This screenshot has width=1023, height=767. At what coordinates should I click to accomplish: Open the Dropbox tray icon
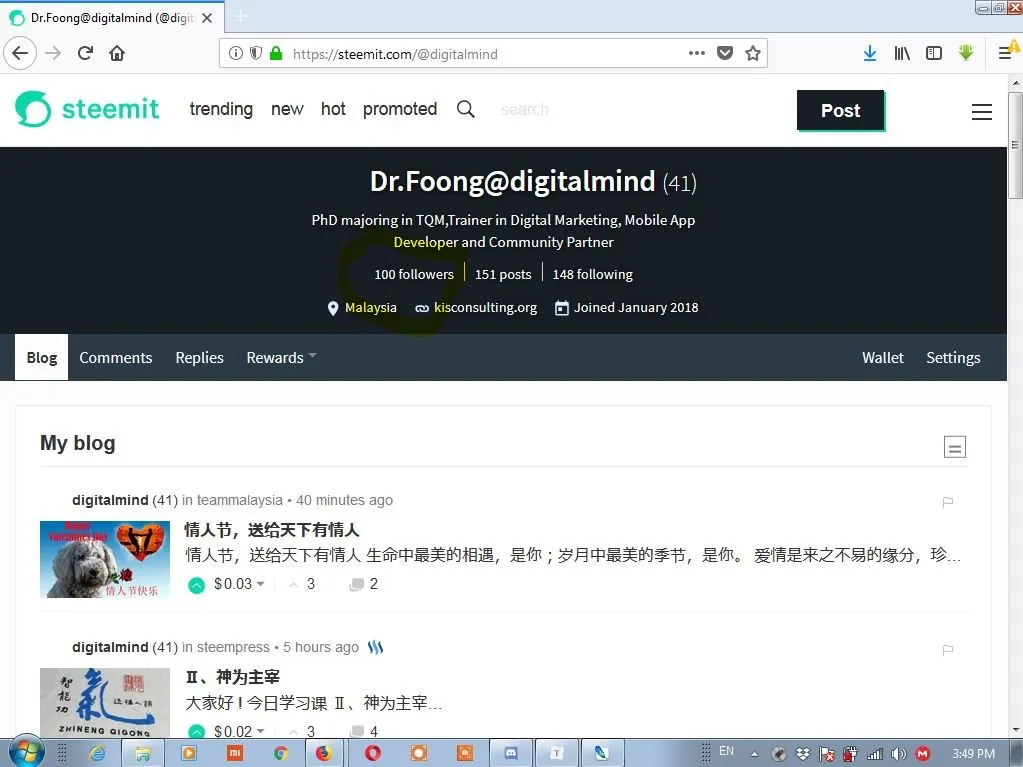coord(802,754)
